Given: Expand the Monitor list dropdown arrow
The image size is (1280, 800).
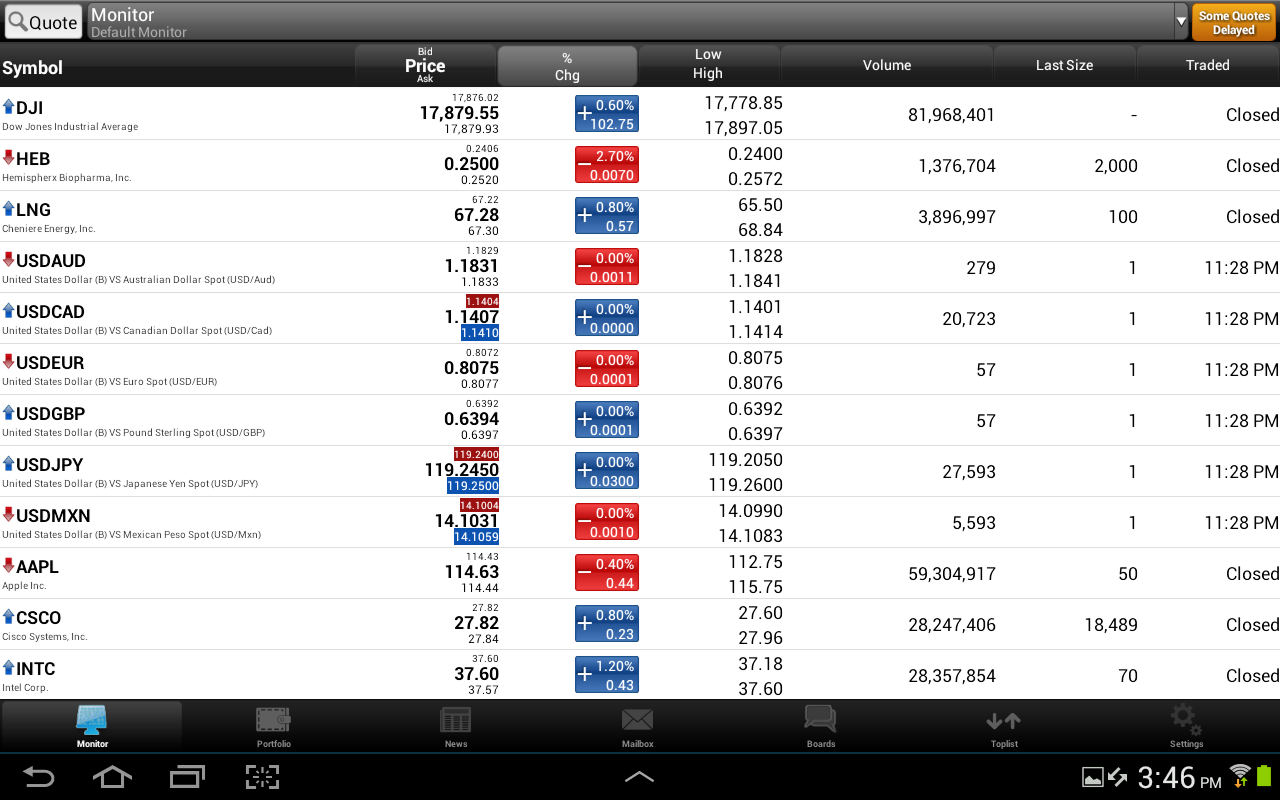Looking at the screenshot, I should coord(1181,21).
